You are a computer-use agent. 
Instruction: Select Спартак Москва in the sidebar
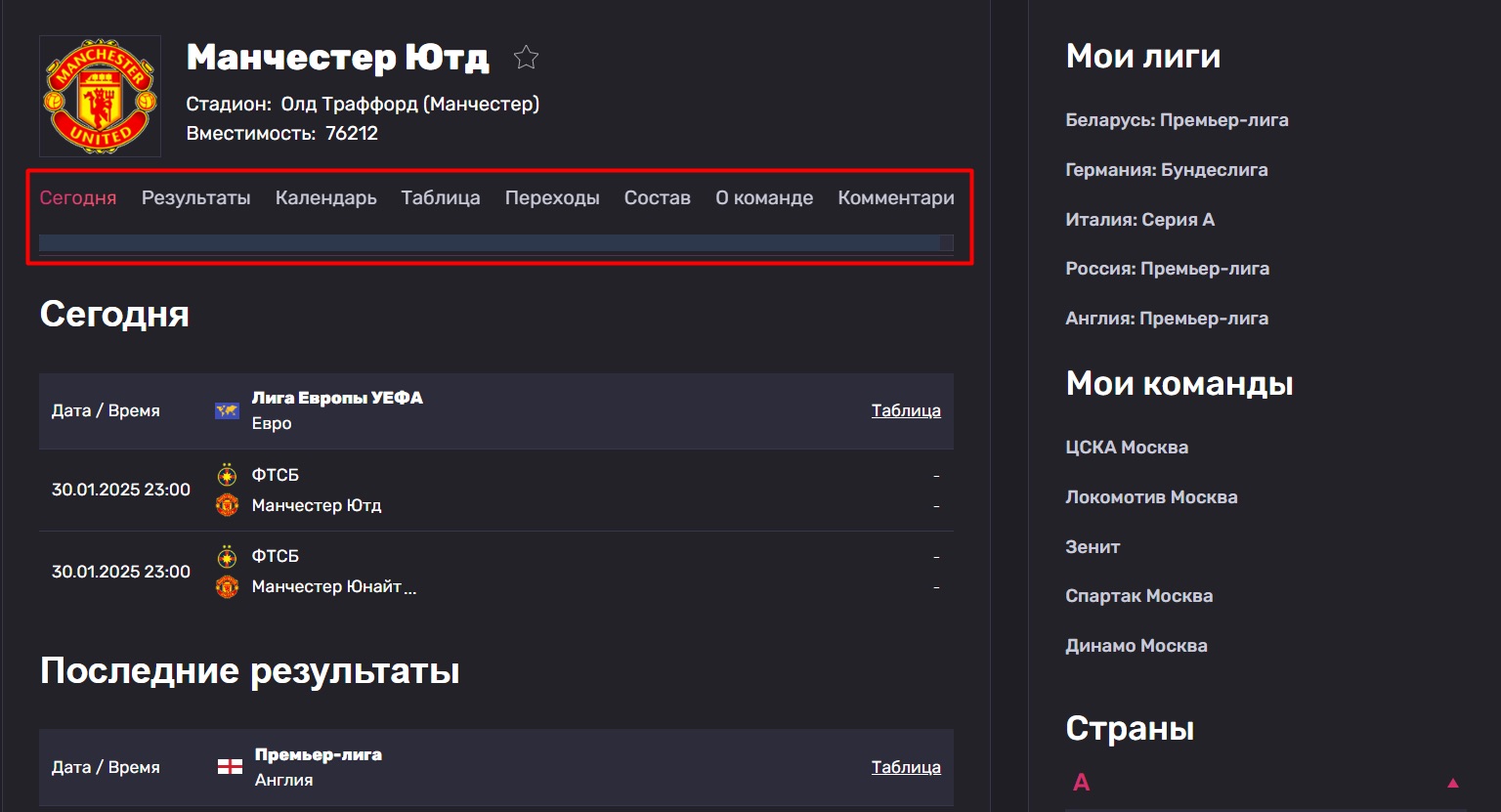pos(1139,596)
